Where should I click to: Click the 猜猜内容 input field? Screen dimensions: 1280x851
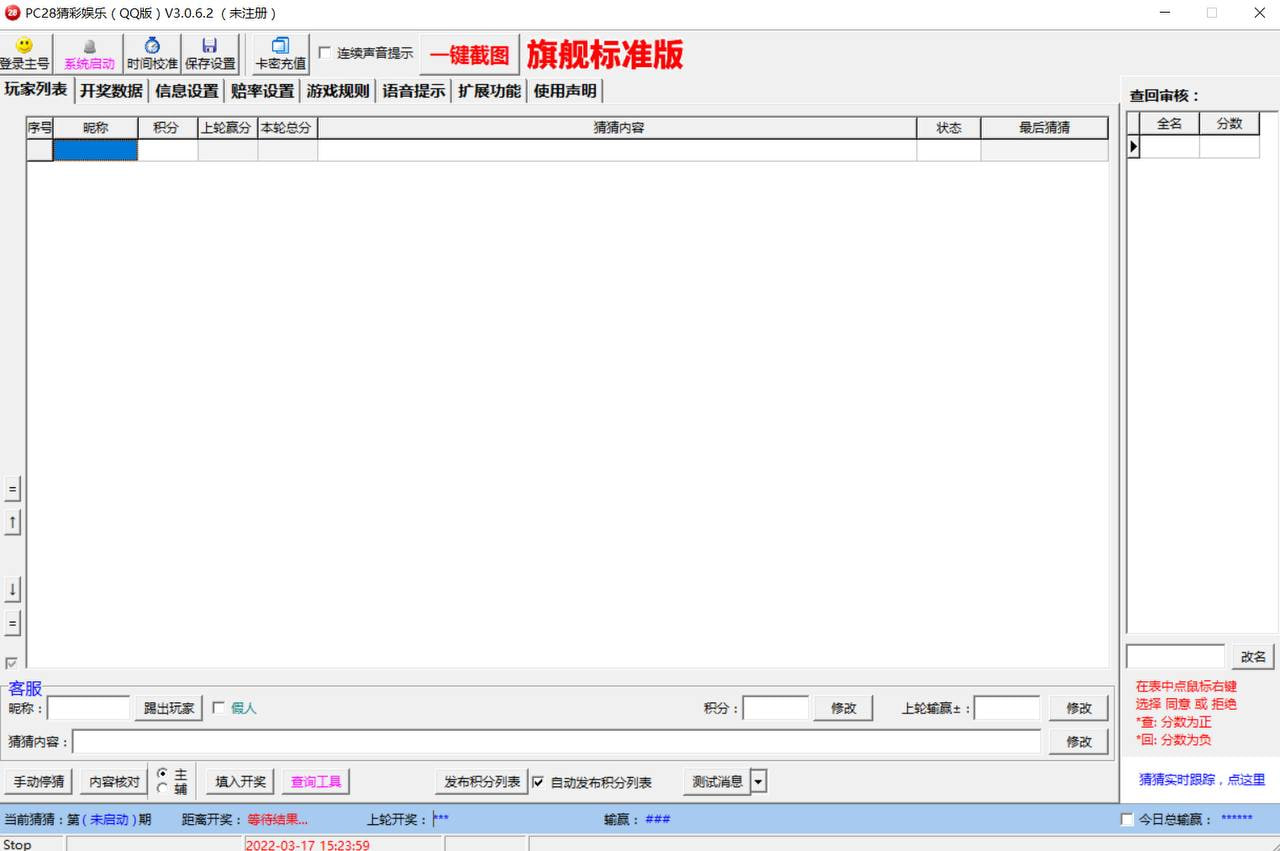point(556,742)
